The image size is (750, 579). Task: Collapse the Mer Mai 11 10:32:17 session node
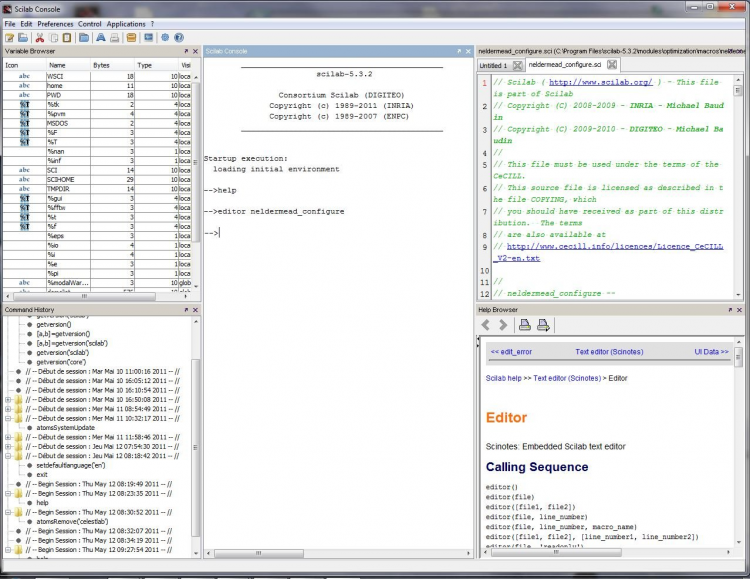tap(8, 418)
